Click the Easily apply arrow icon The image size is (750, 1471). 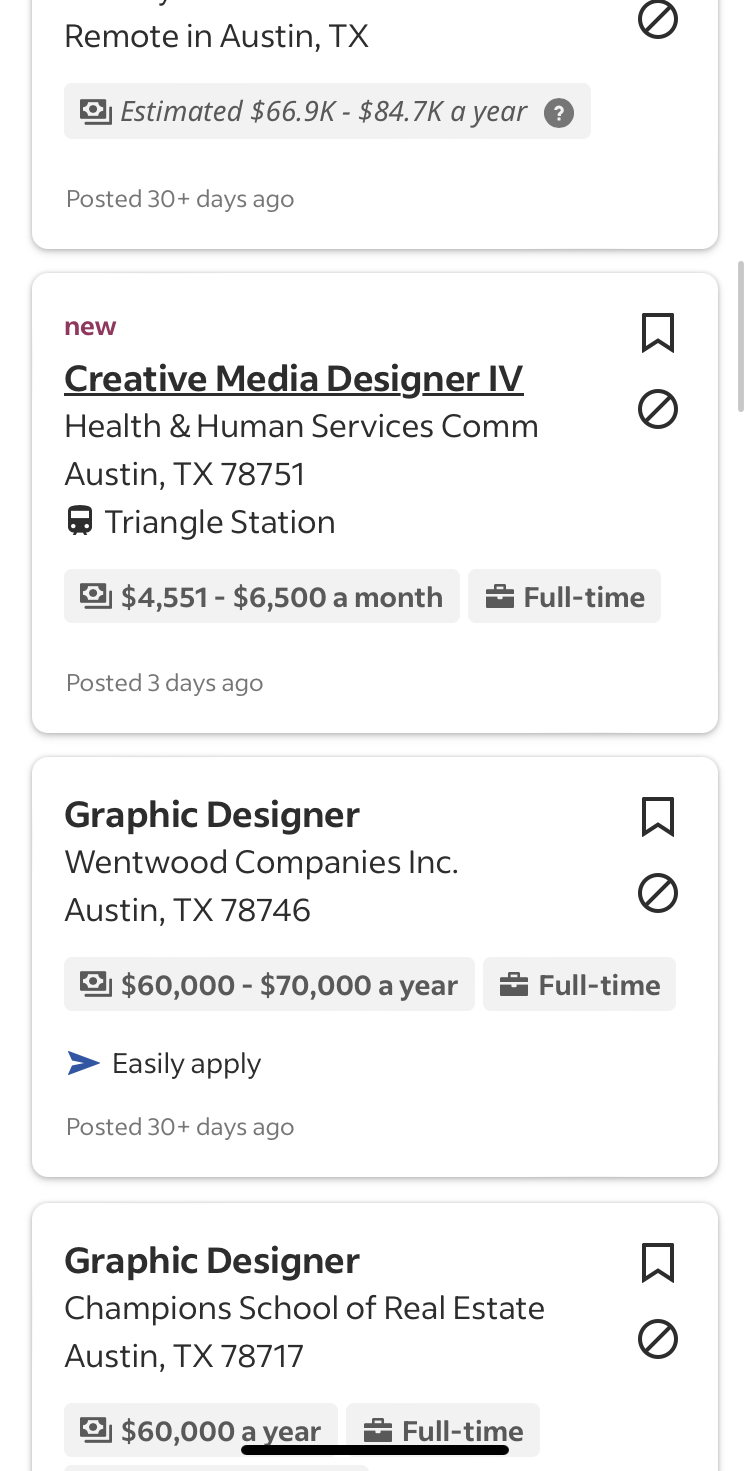[83, 1063]
